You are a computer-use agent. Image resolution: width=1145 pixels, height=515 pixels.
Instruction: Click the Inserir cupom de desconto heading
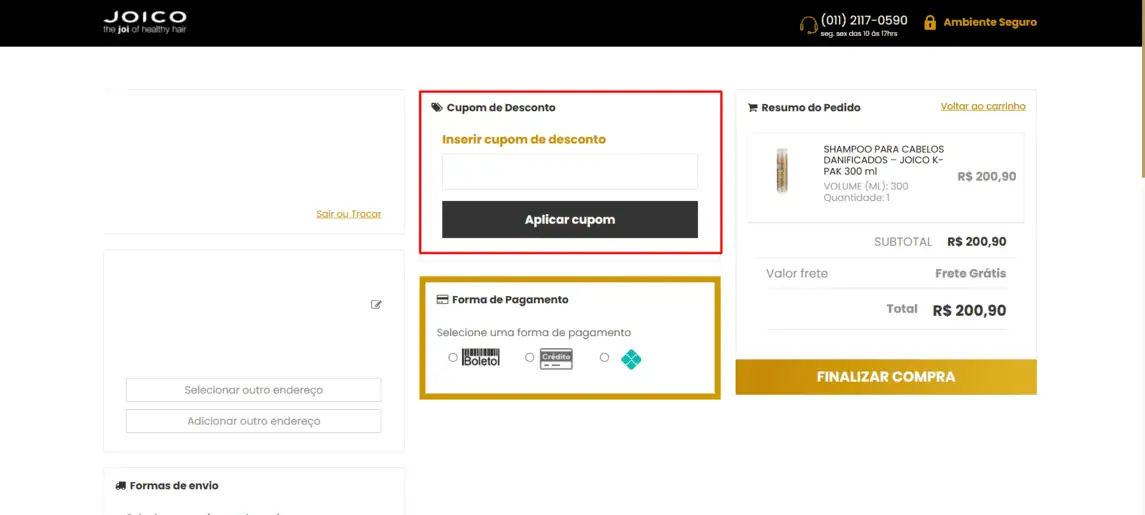click(524, 139)
